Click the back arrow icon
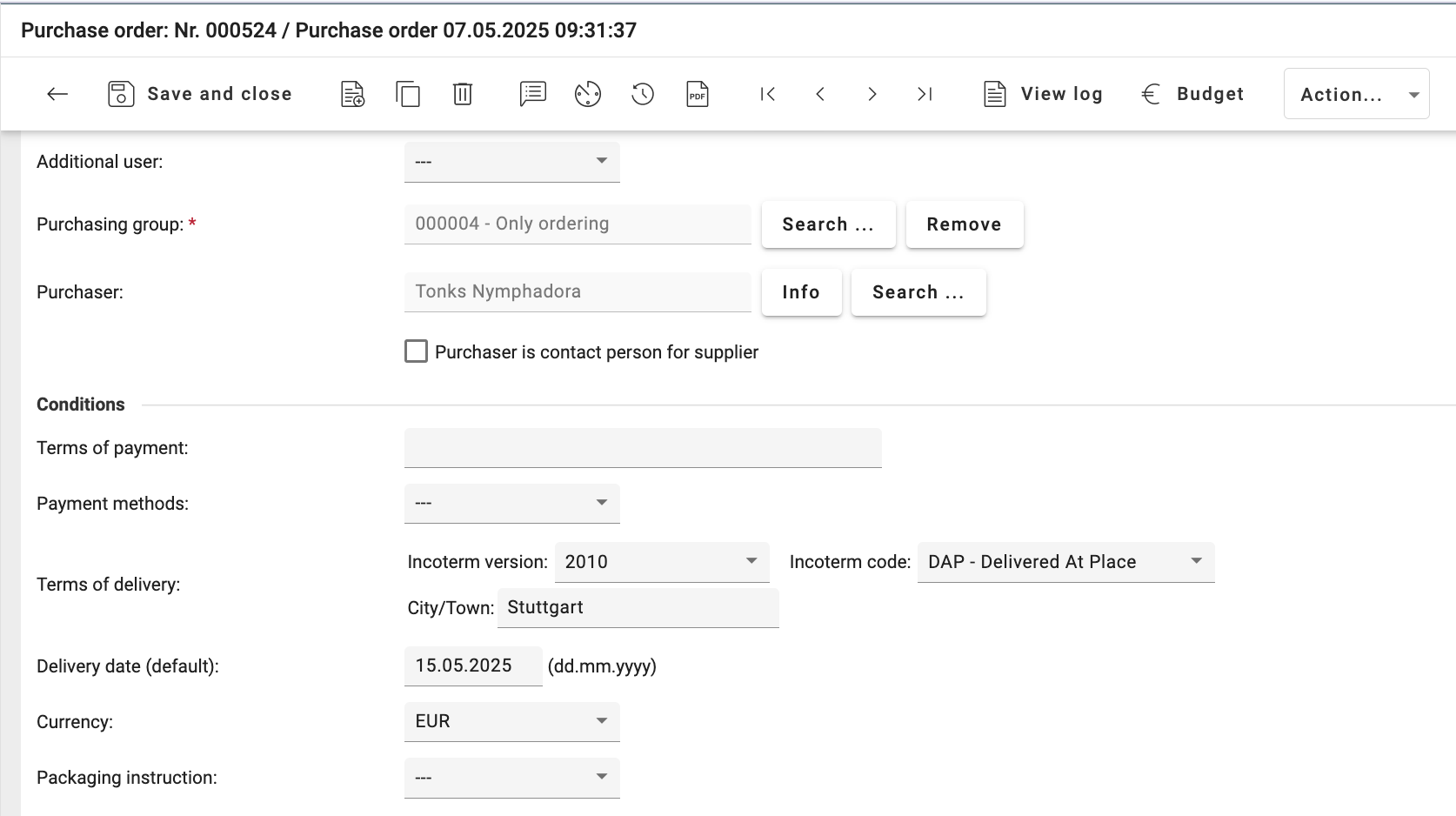The image size is (1456, 816). [57, 94]
